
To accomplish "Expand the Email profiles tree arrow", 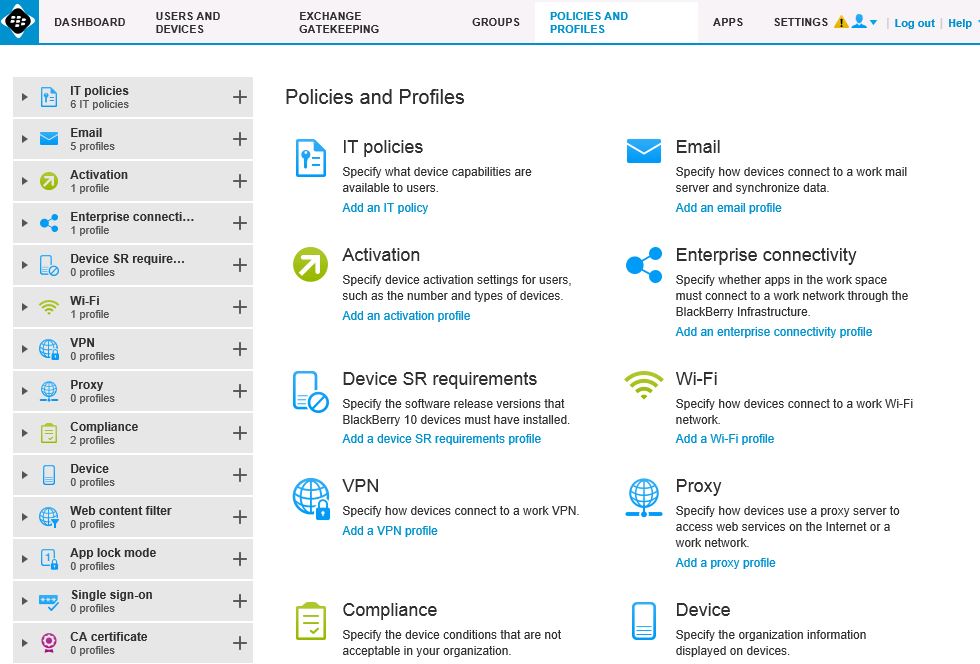I will pyautogui.click(x=24, y=139).
